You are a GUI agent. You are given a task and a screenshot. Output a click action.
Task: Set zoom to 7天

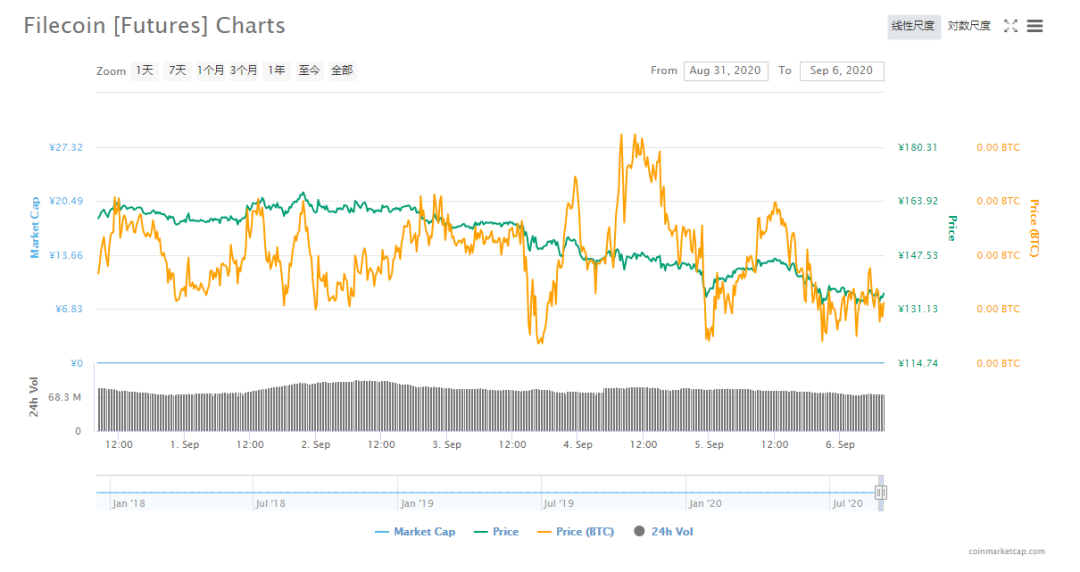pos(178,70)
